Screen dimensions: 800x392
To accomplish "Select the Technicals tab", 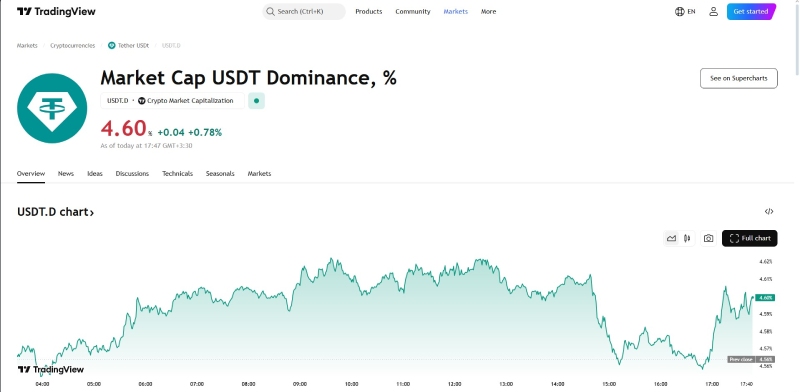I will tap(178, 174).
